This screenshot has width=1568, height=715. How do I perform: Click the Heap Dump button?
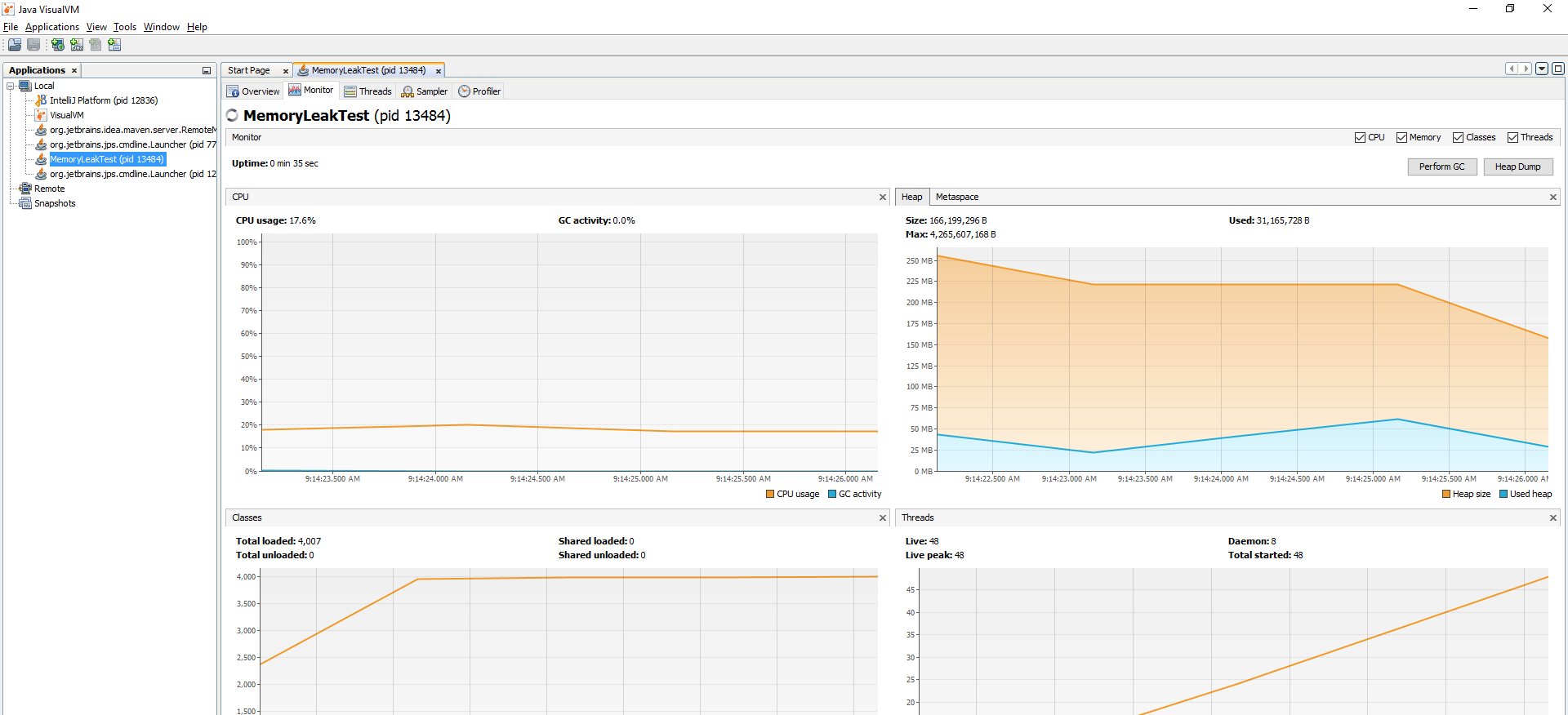tap(1518, 167)
